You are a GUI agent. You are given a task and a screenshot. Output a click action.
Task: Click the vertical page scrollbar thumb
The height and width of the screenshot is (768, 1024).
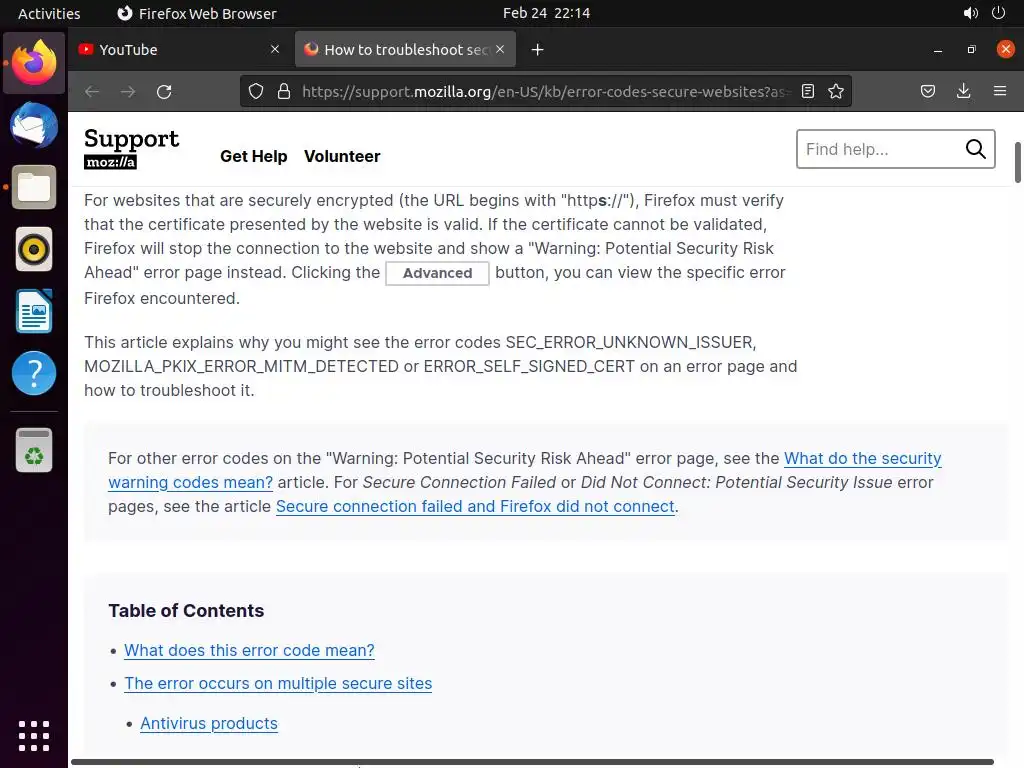tap(1017, 163)
